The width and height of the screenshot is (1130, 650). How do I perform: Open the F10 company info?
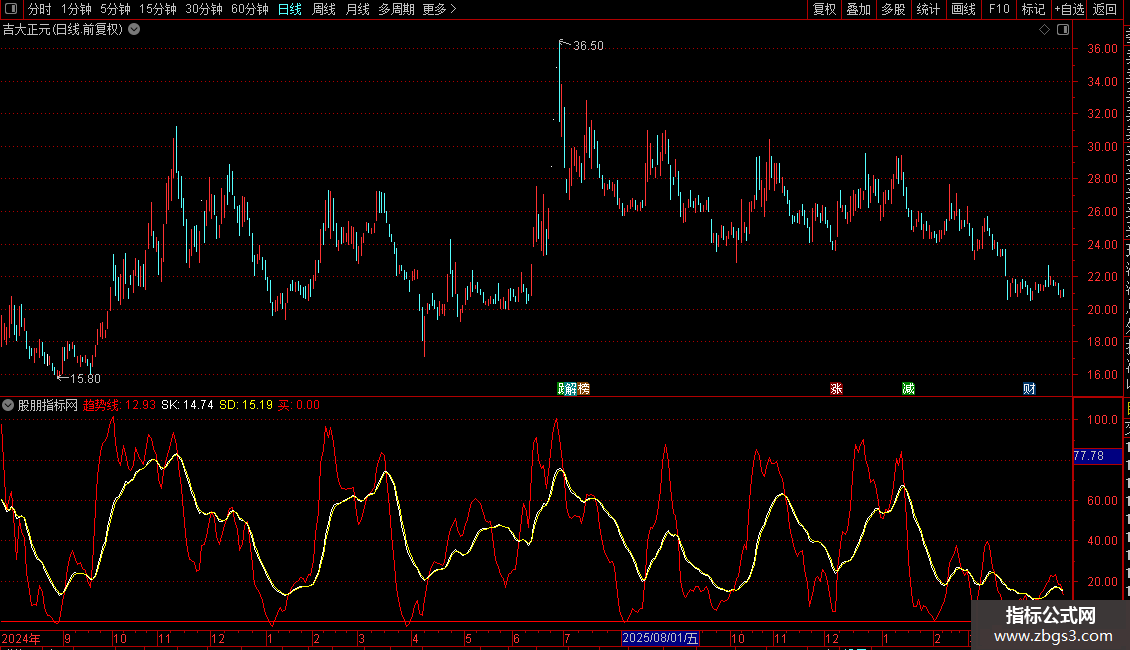tap(999, 9)
